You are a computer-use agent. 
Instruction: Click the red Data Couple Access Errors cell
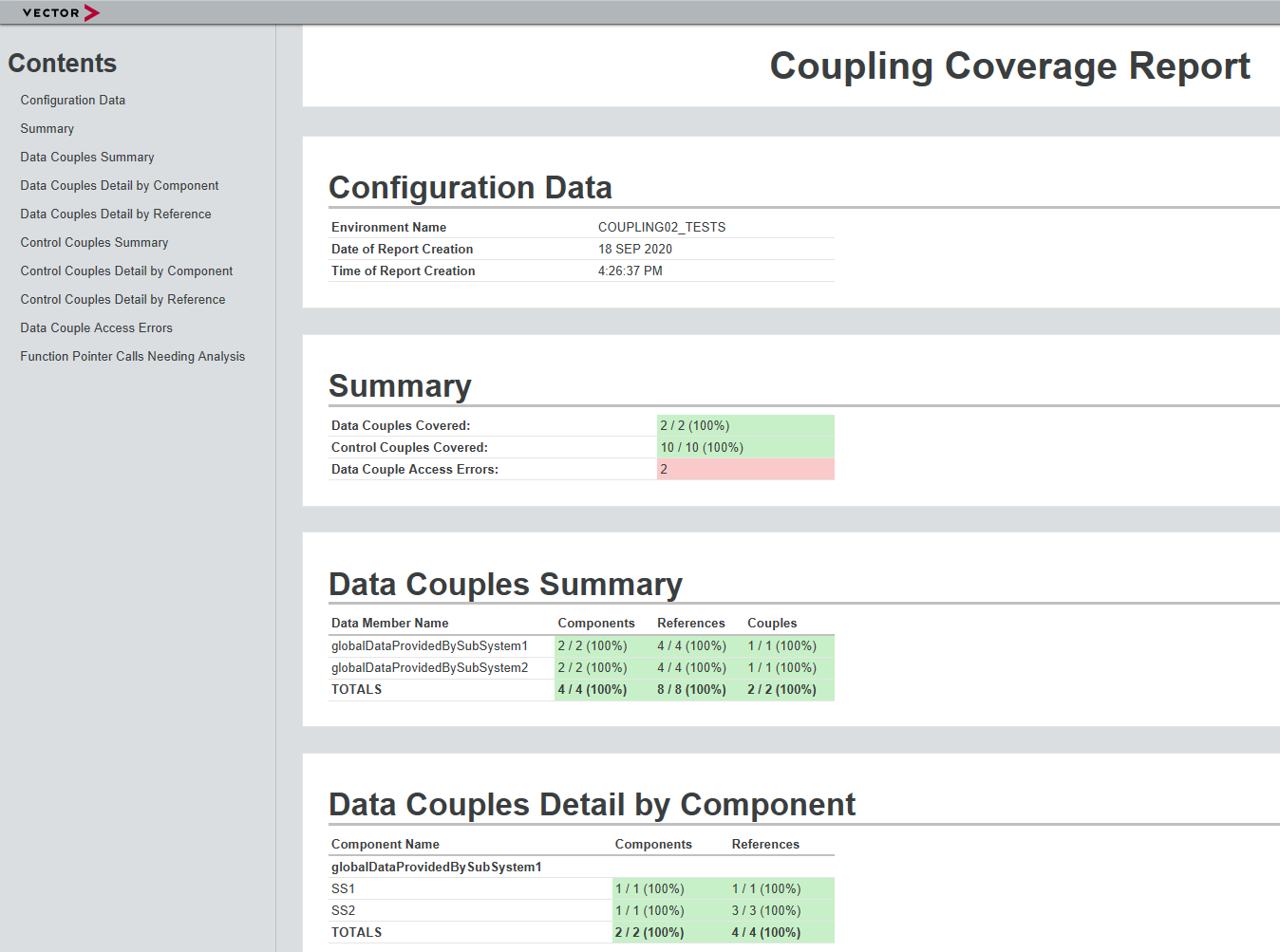pos(744,469)
